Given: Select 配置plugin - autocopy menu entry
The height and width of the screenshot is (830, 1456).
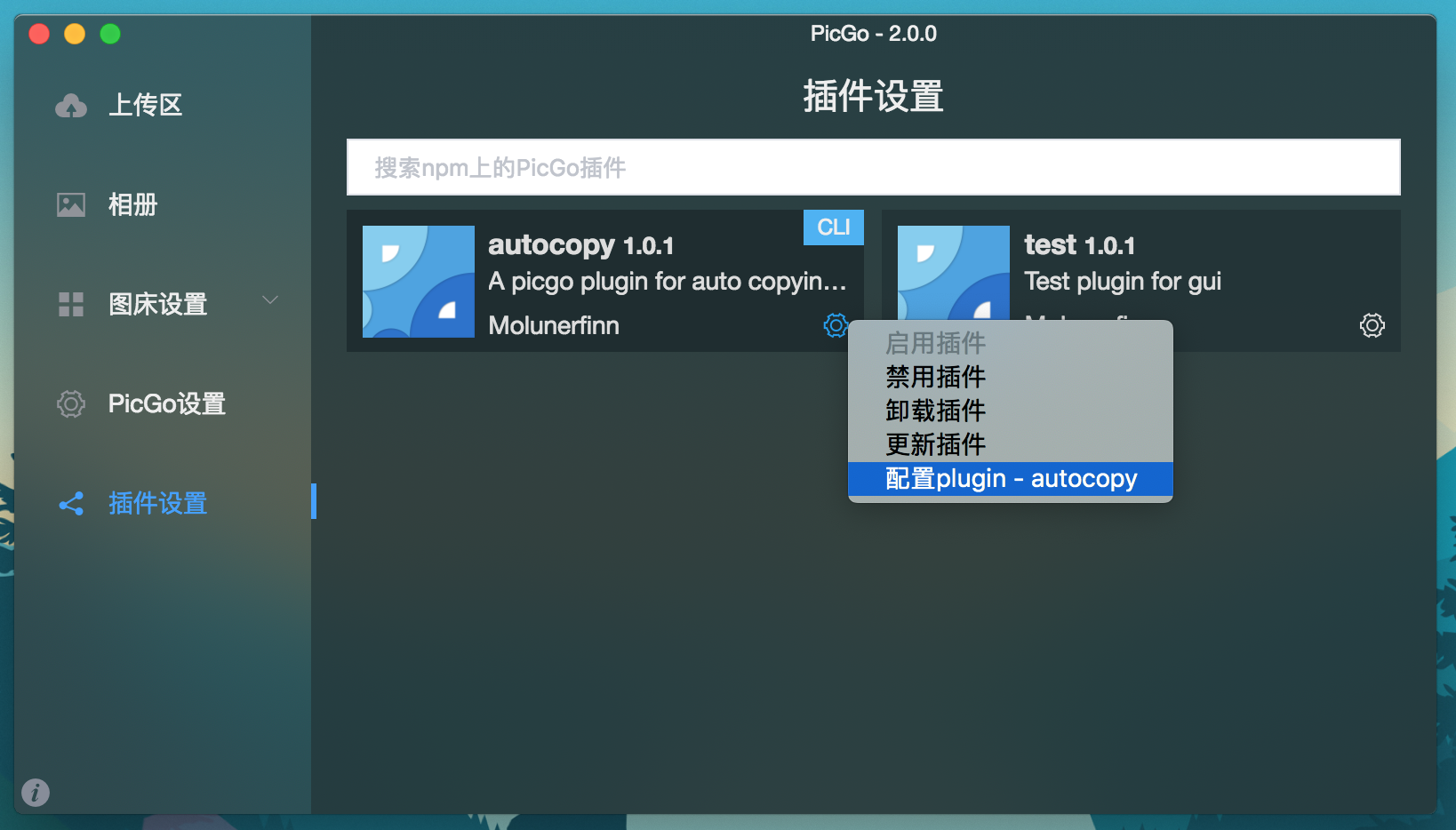Looking at the screenshot, I should tap(1011, 478).
